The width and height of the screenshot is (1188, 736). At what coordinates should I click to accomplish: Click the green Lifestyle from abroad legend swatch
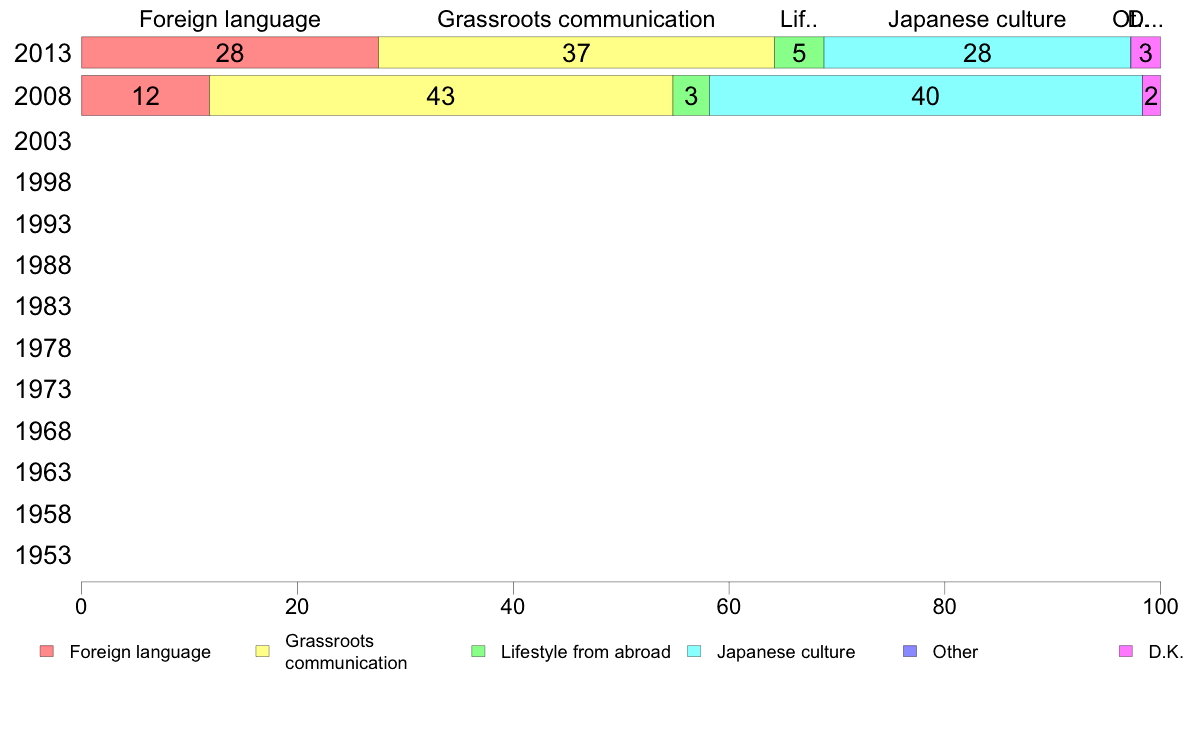(x=478, y=651)
